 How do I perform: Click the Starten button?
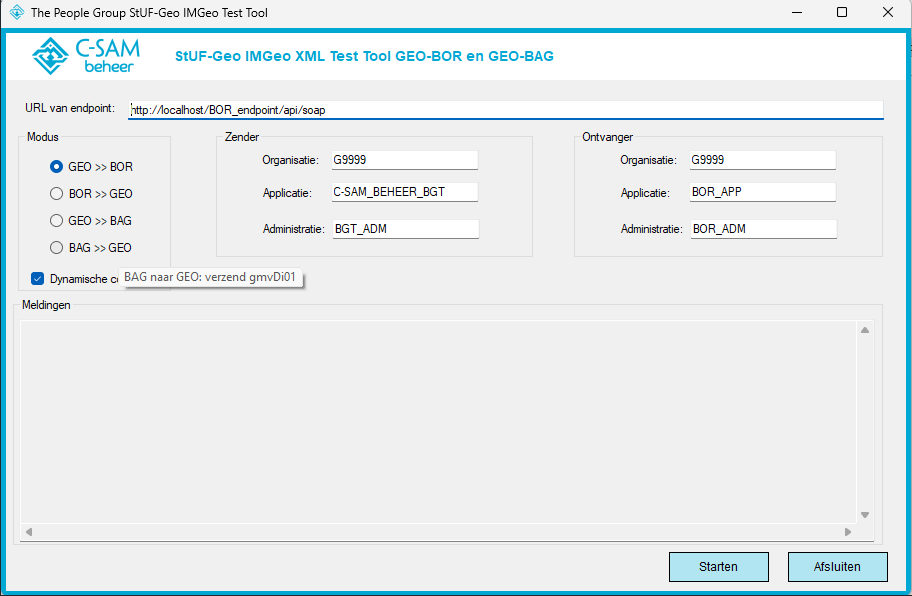tap(719, 567)
